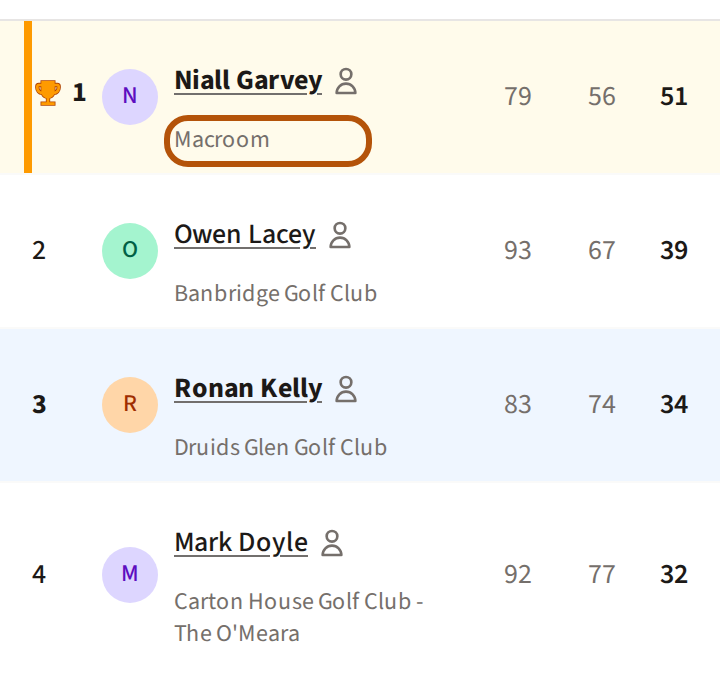This screenshot has height=678, width=720.
Task: Select the purple N avatar circle
Action: 130,97
